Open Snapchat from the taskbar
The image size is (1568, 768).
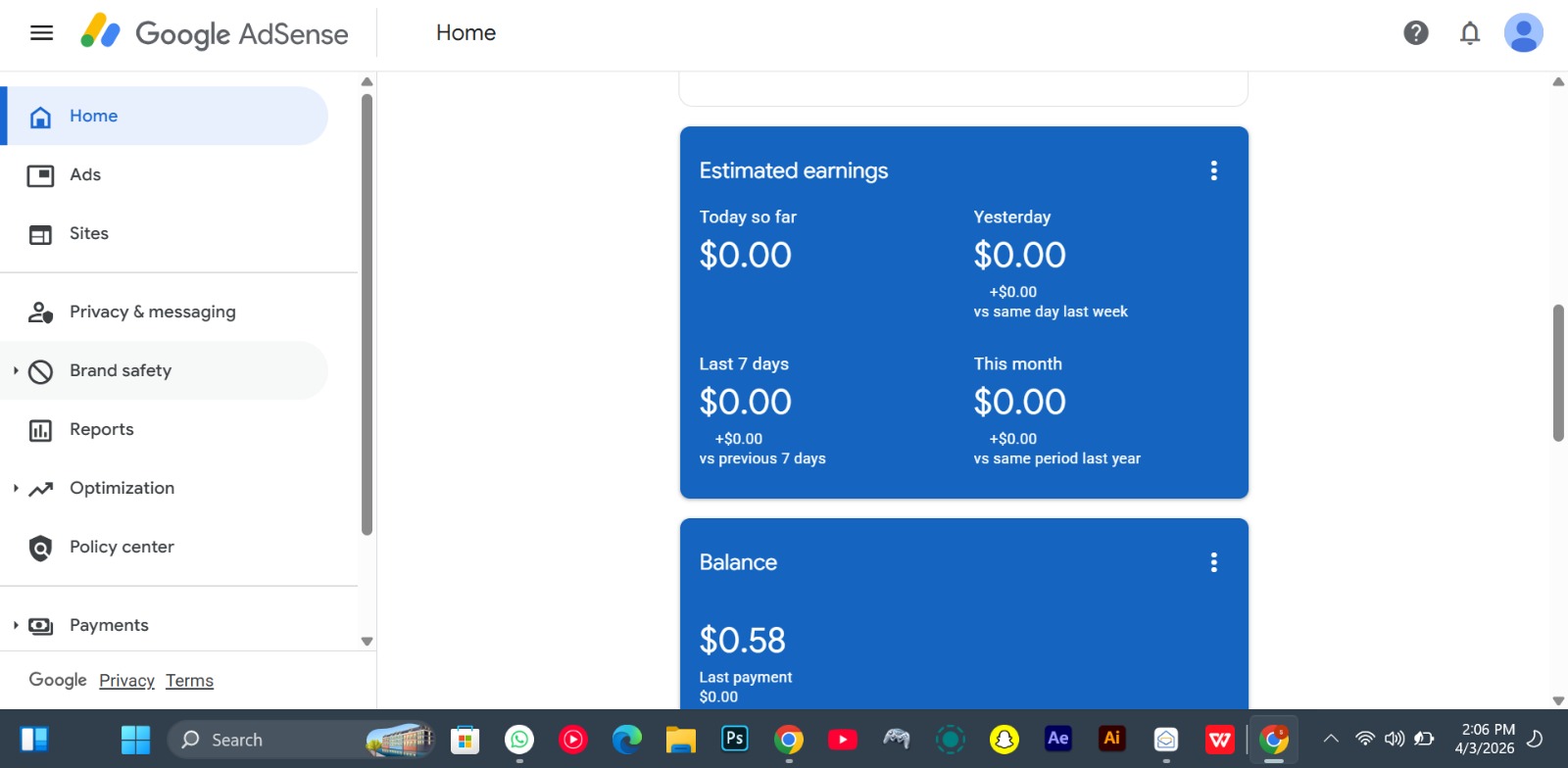pyautogui.click(x=1004, y=740)
